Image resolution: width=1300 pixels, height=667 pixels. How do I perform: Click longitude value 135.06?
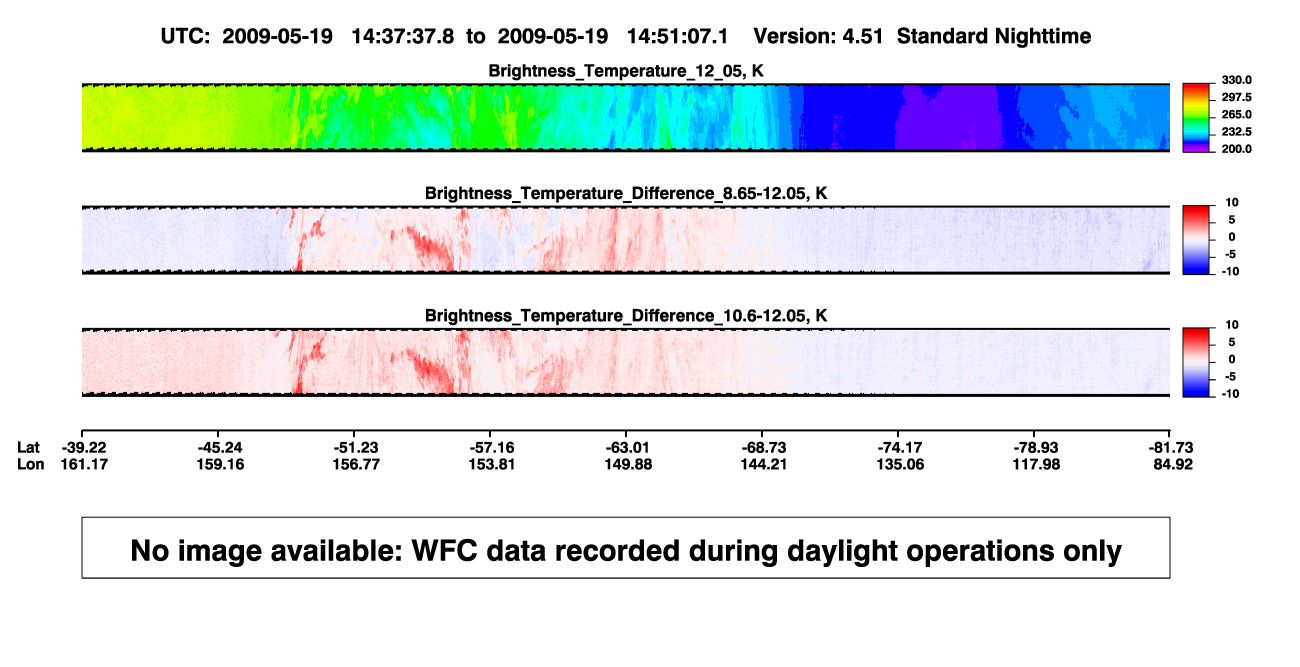(899, 464)
